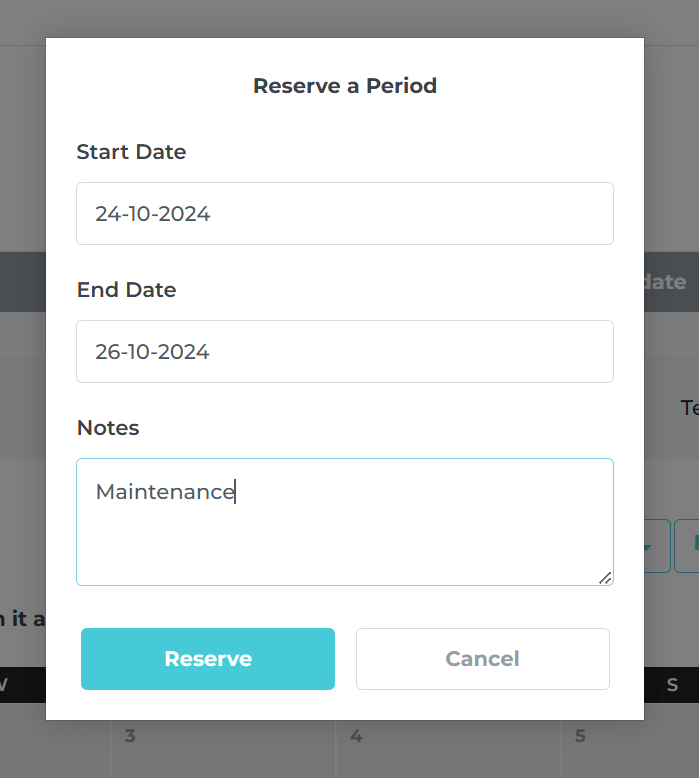Click the End Date label

[127, 290]
